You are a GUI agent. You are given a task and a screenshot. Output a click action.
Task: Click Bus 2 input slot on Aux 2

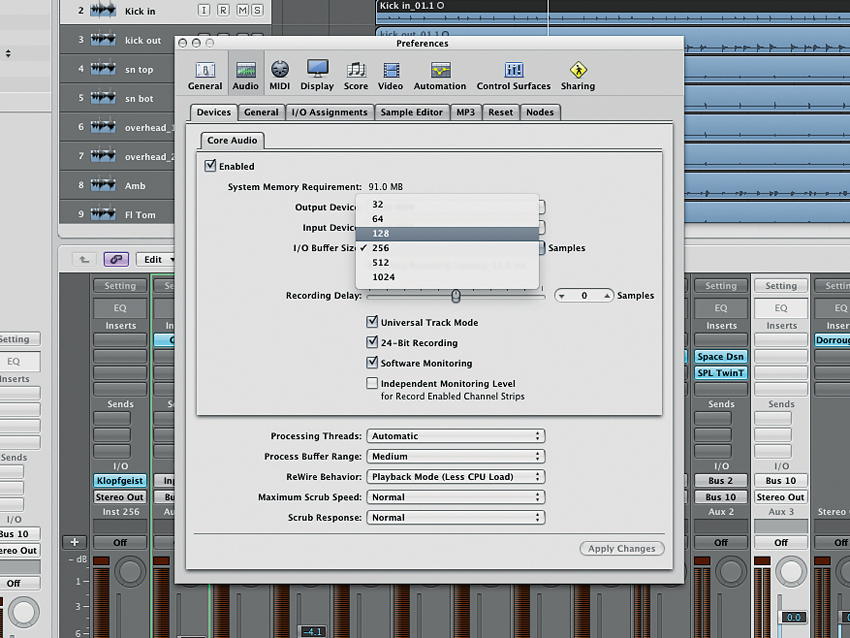click(720, 481)
